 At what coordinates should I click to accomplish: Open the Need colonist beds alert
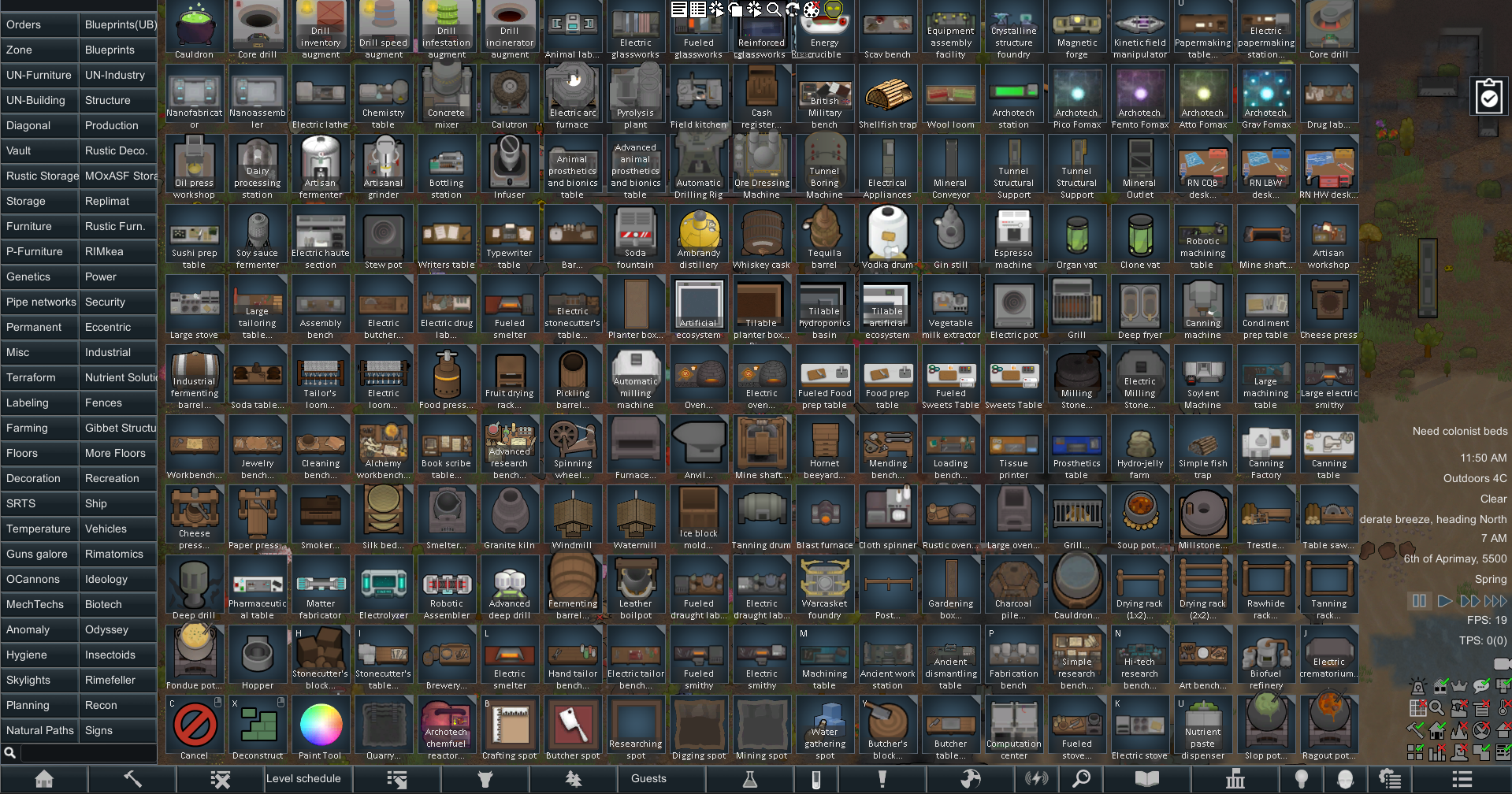pos(1460,431)
